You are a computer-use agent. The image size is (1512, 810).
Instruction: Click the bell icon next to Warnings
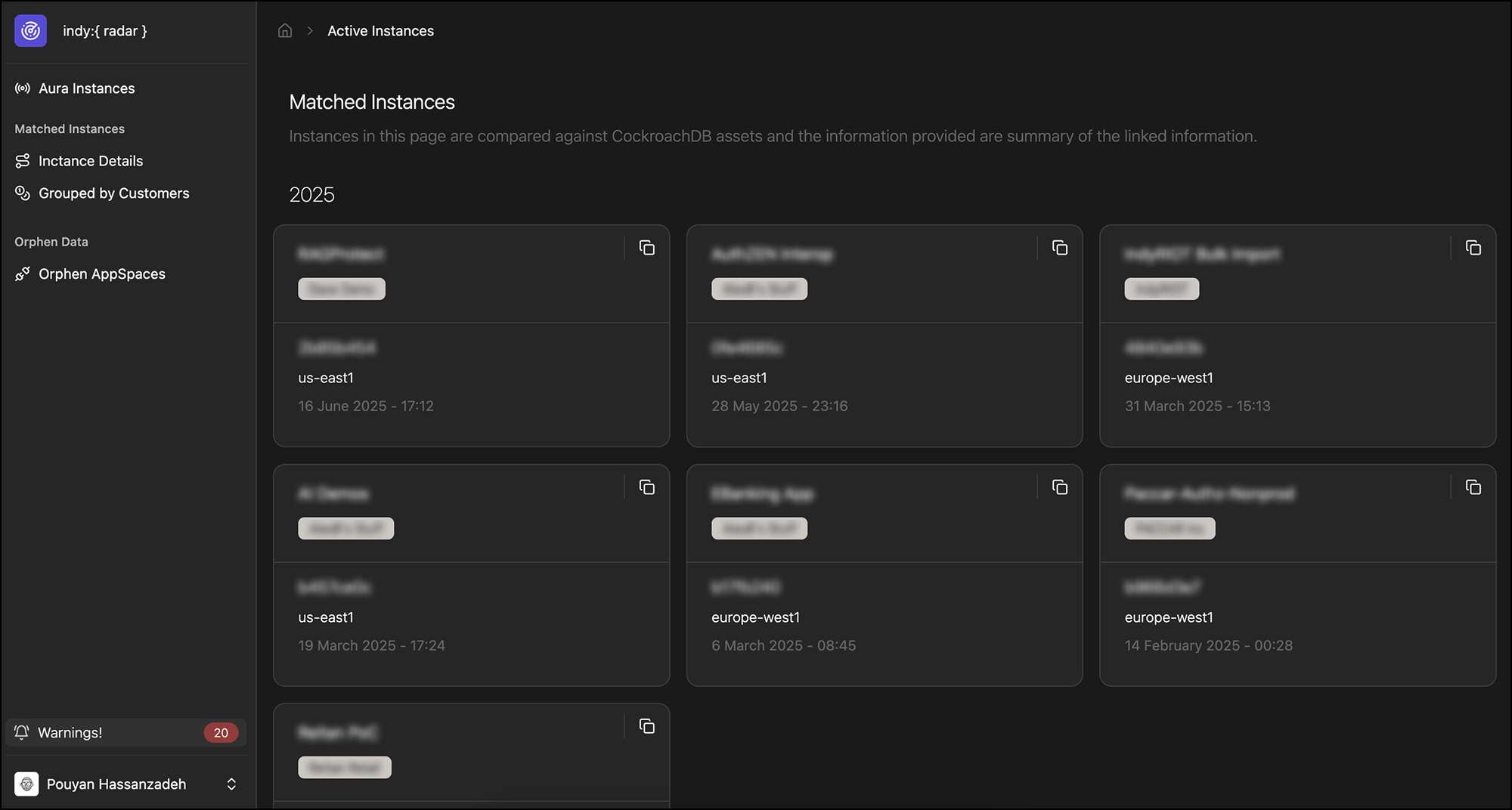20,732
